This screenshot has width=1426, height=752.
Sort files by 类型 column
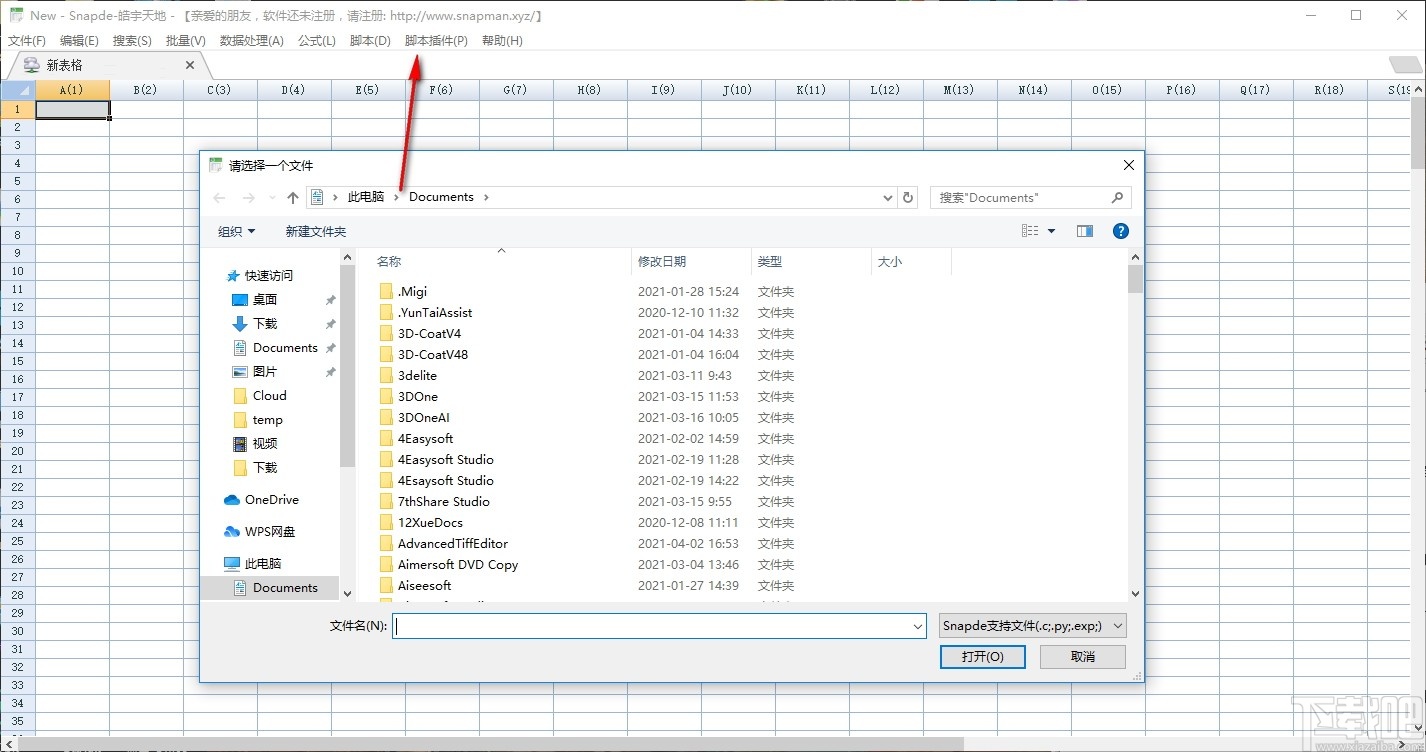click(770, 261)
